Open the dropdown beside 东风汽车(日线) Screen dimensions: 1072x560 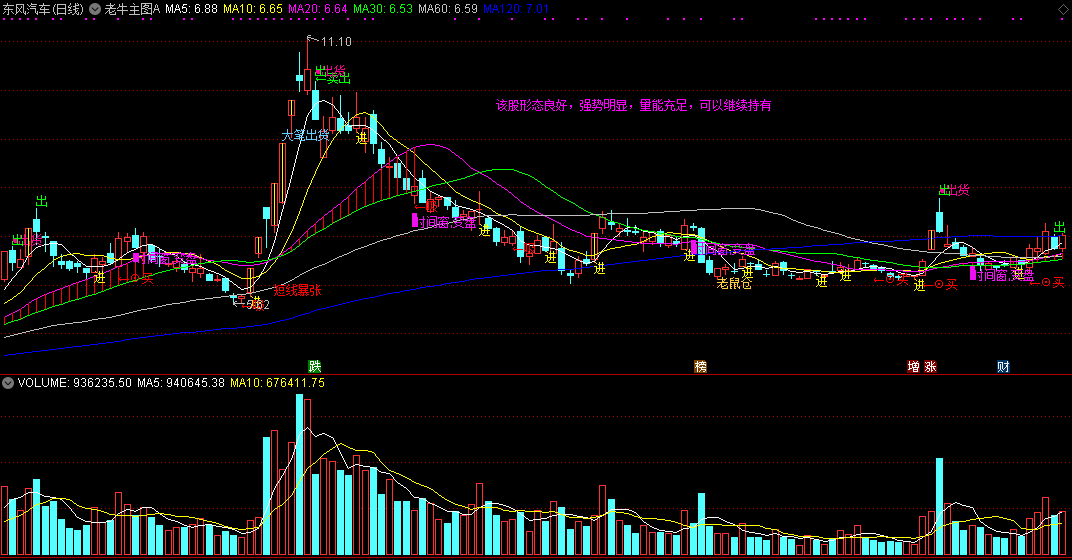[x=95, y=9]
